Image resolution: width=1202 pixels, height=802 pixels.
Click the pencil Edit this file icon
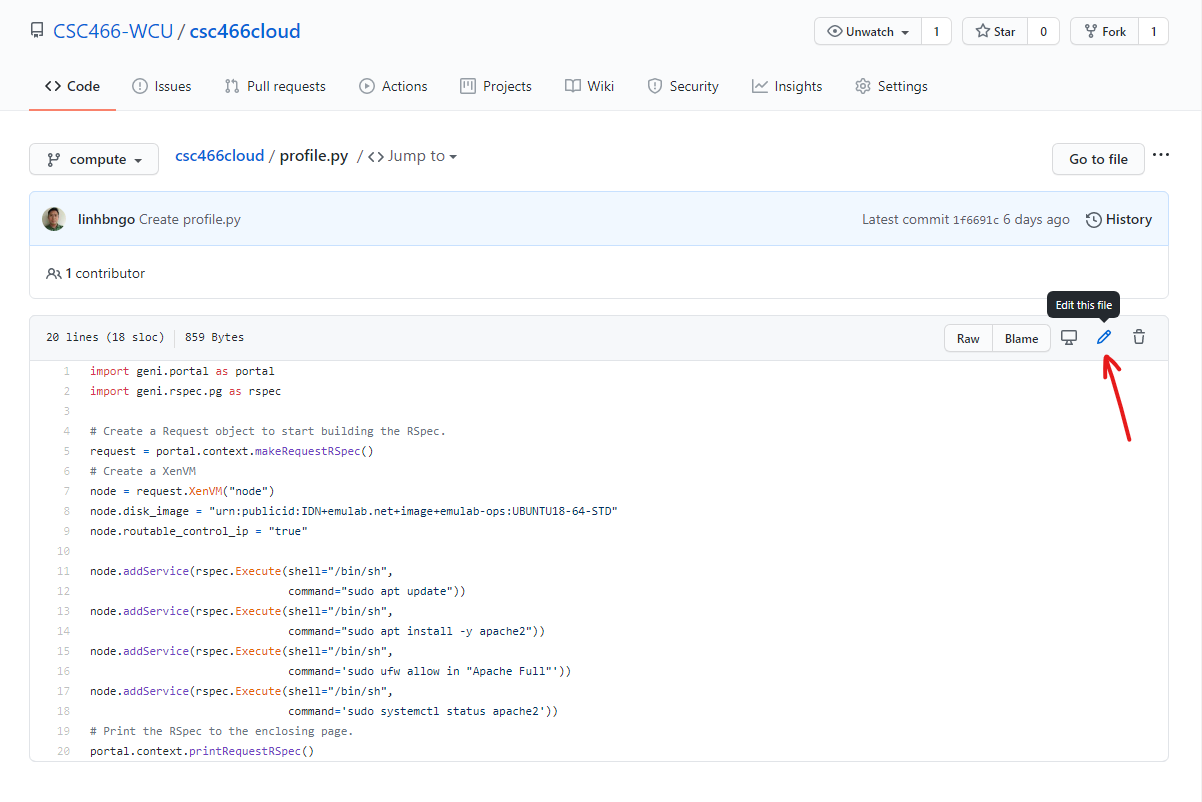[1104, 338]
